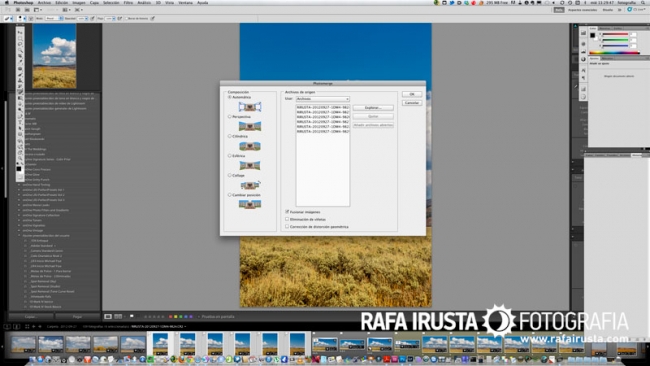Confirm Photomerge with the OK button
Viewport: 650px width, 366px height.
[x=412, y=94]
